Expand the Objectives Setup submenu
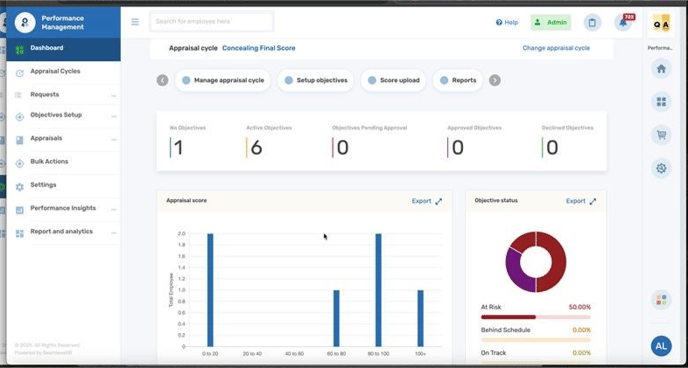The height and width of the screenshot is (368, 688). point(64,116)
